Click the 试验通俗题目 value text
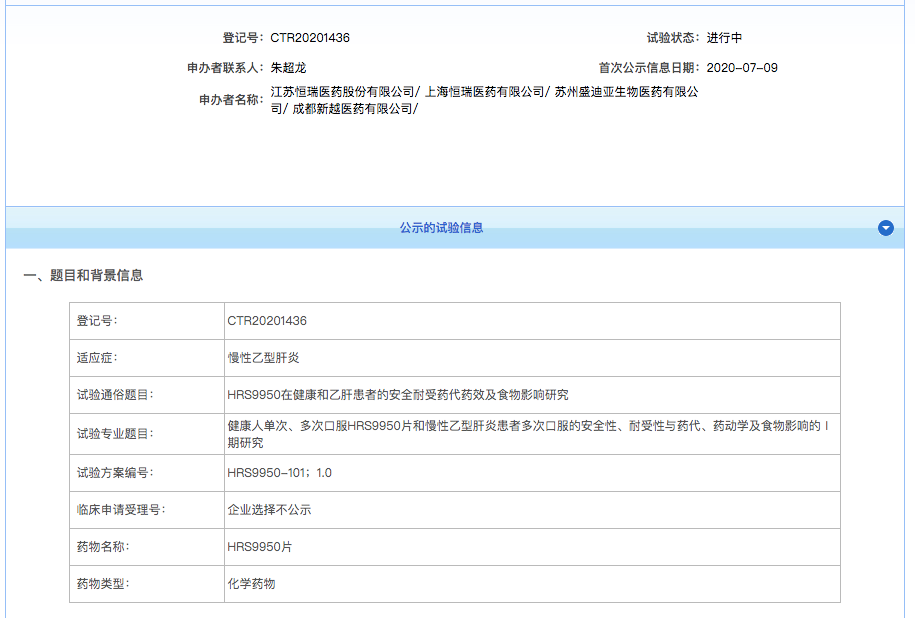915x618 pixels. click(397, 395)
